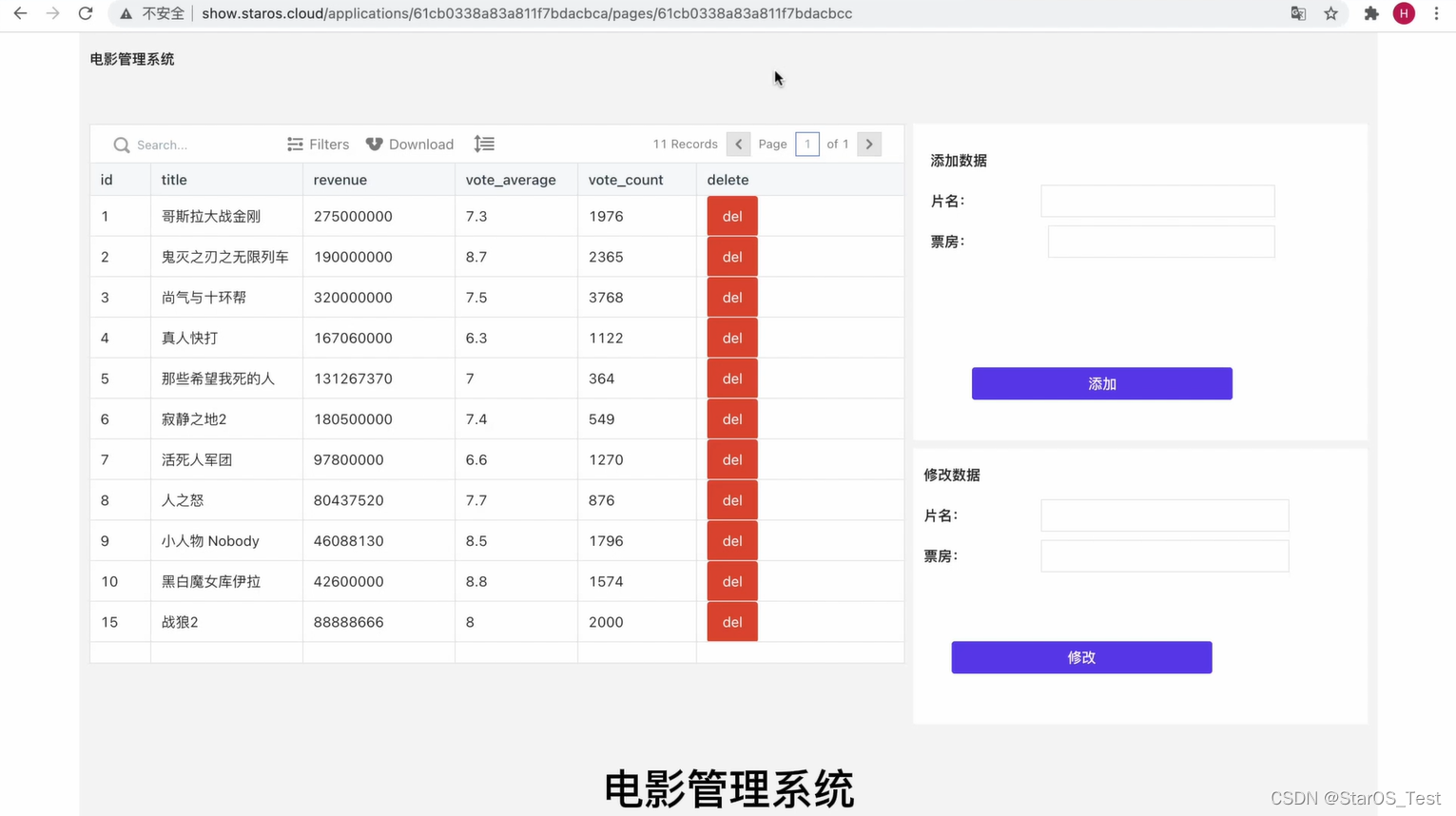
Task: Open the H profile avatar
Action: pyautogui.click(x=1404, y=13)
